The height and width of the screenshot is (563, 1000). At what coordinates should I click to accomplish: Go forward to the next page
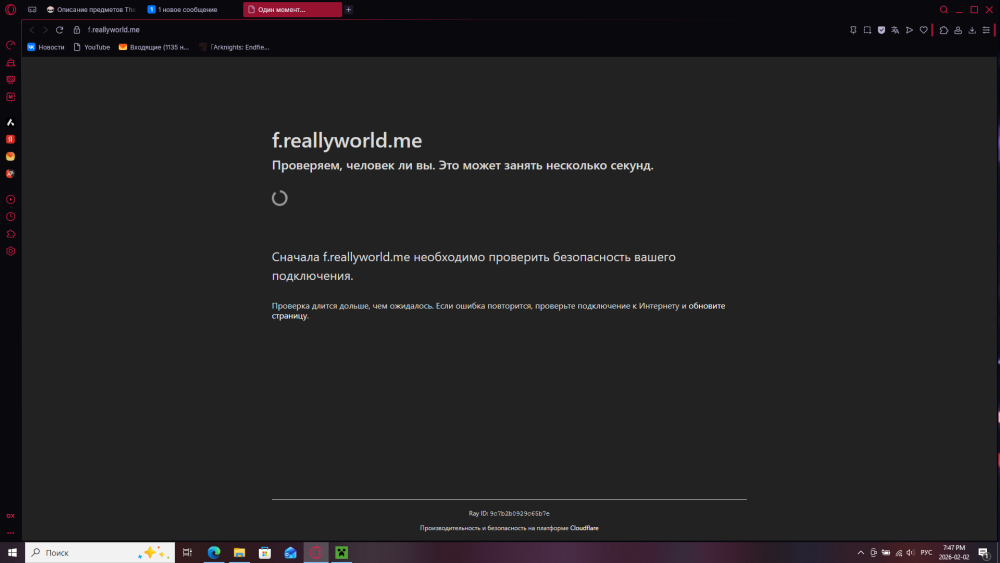point(45,30)
